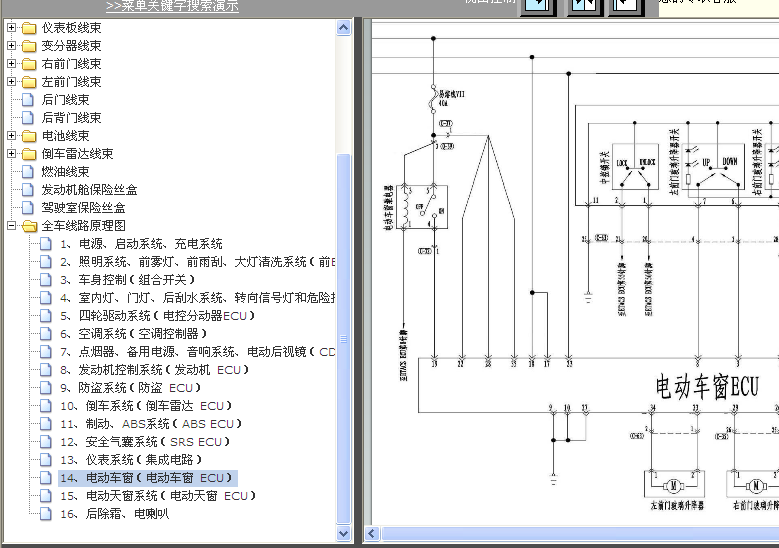Expand the 仪表板线束 tree node
The width and height of the screenshot is (779, 548).
[x=11, y=27]
